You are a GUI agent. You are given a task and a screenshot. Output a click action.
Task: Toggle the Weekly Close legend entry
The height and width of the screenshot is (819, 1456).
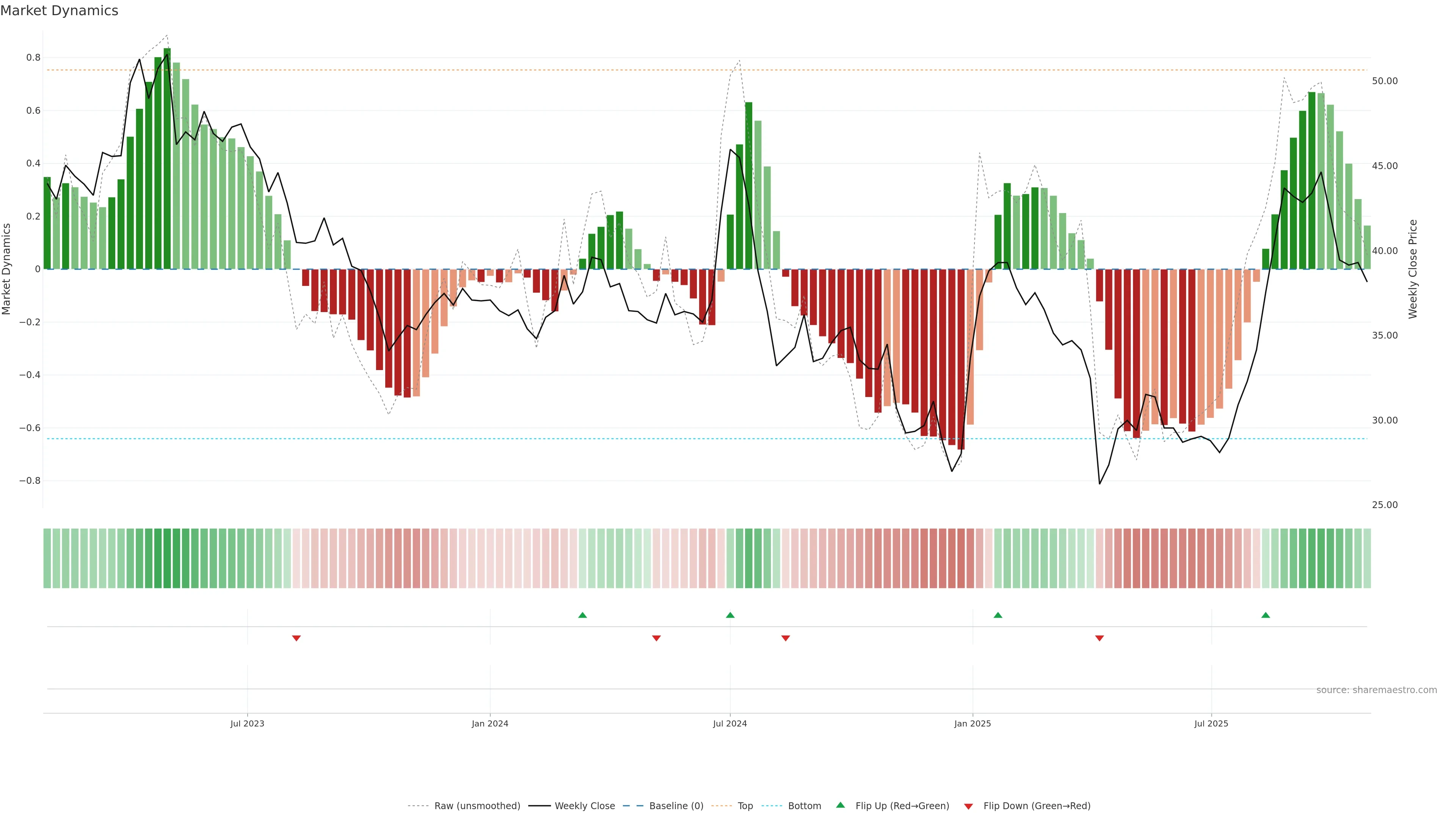click(x=584, y=806)
